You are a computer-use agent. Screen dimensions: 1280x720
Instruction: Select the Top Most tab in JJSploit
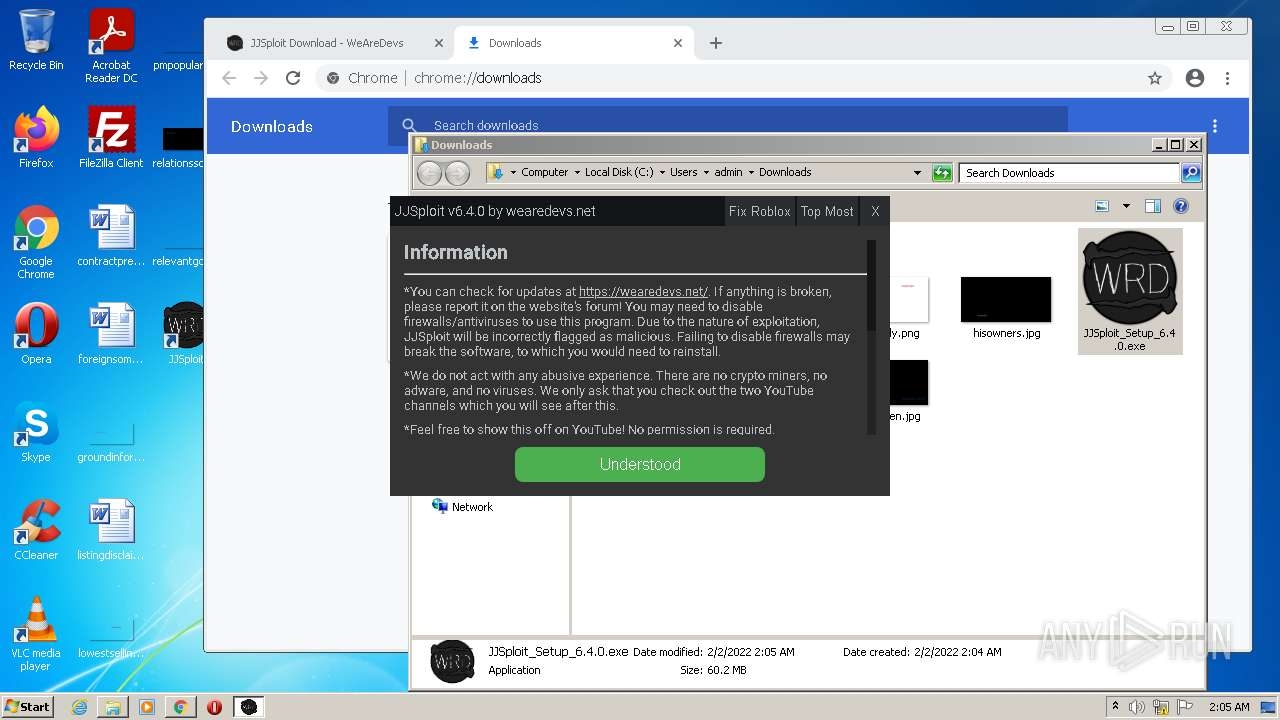click(x=827, y=211)
